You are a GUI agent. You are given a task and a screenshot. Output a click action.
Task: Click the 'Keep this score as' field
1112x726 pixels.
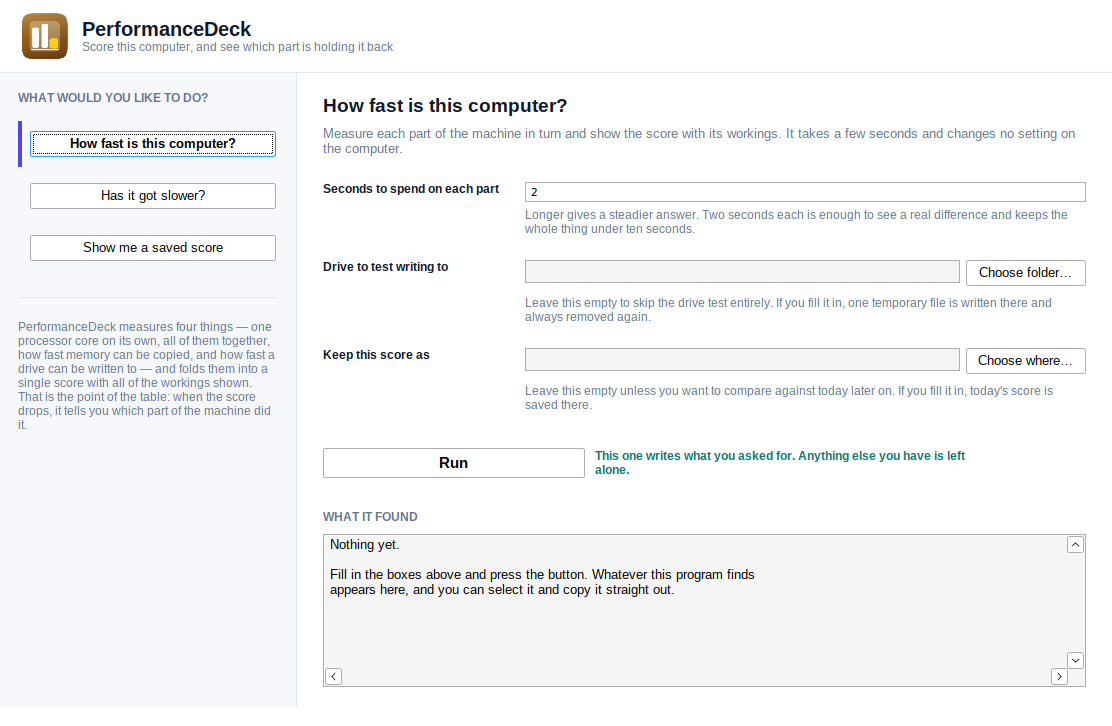tap(742, 359)
